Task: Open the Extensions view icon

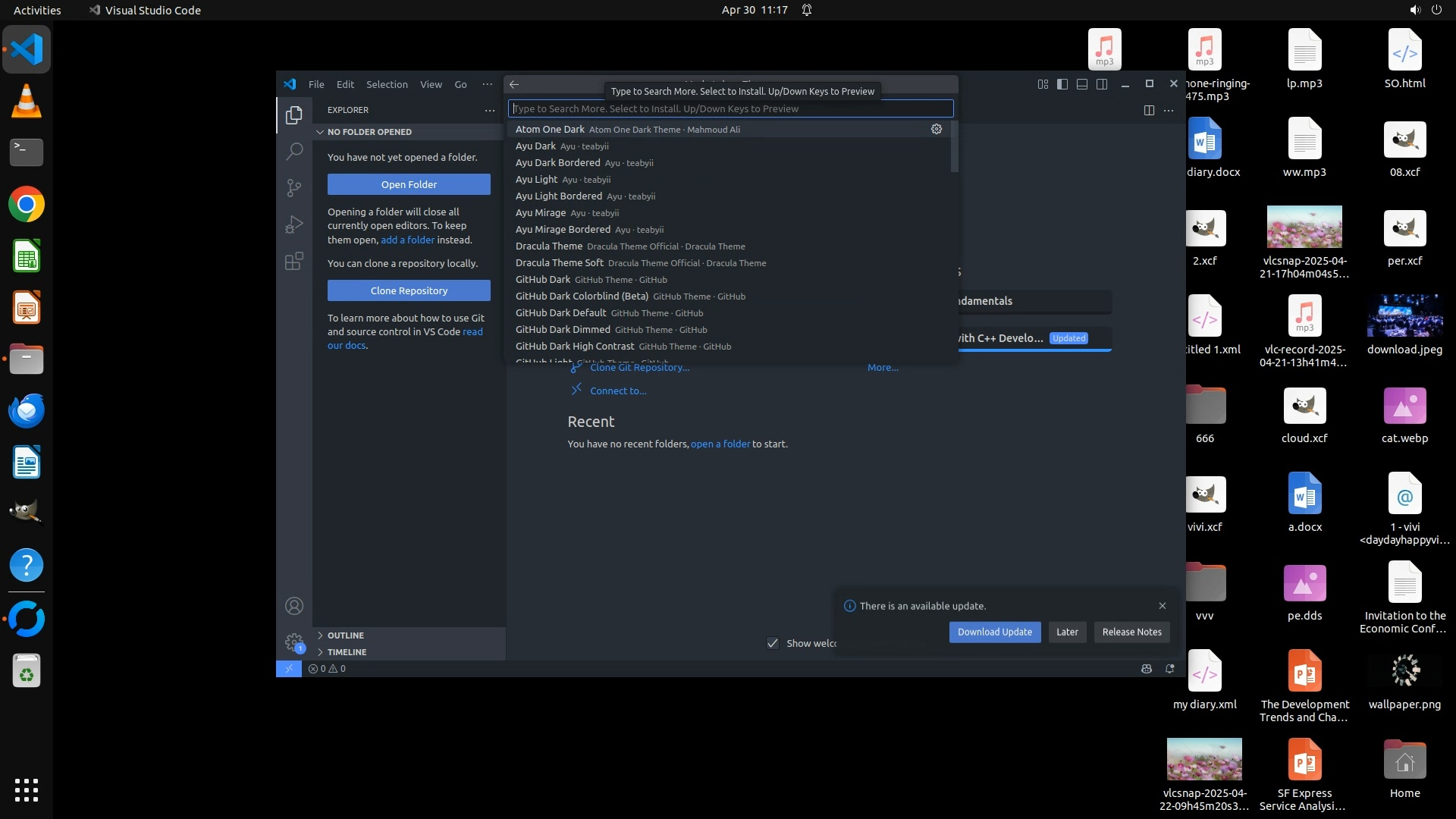Action: (x=294, y=262)
